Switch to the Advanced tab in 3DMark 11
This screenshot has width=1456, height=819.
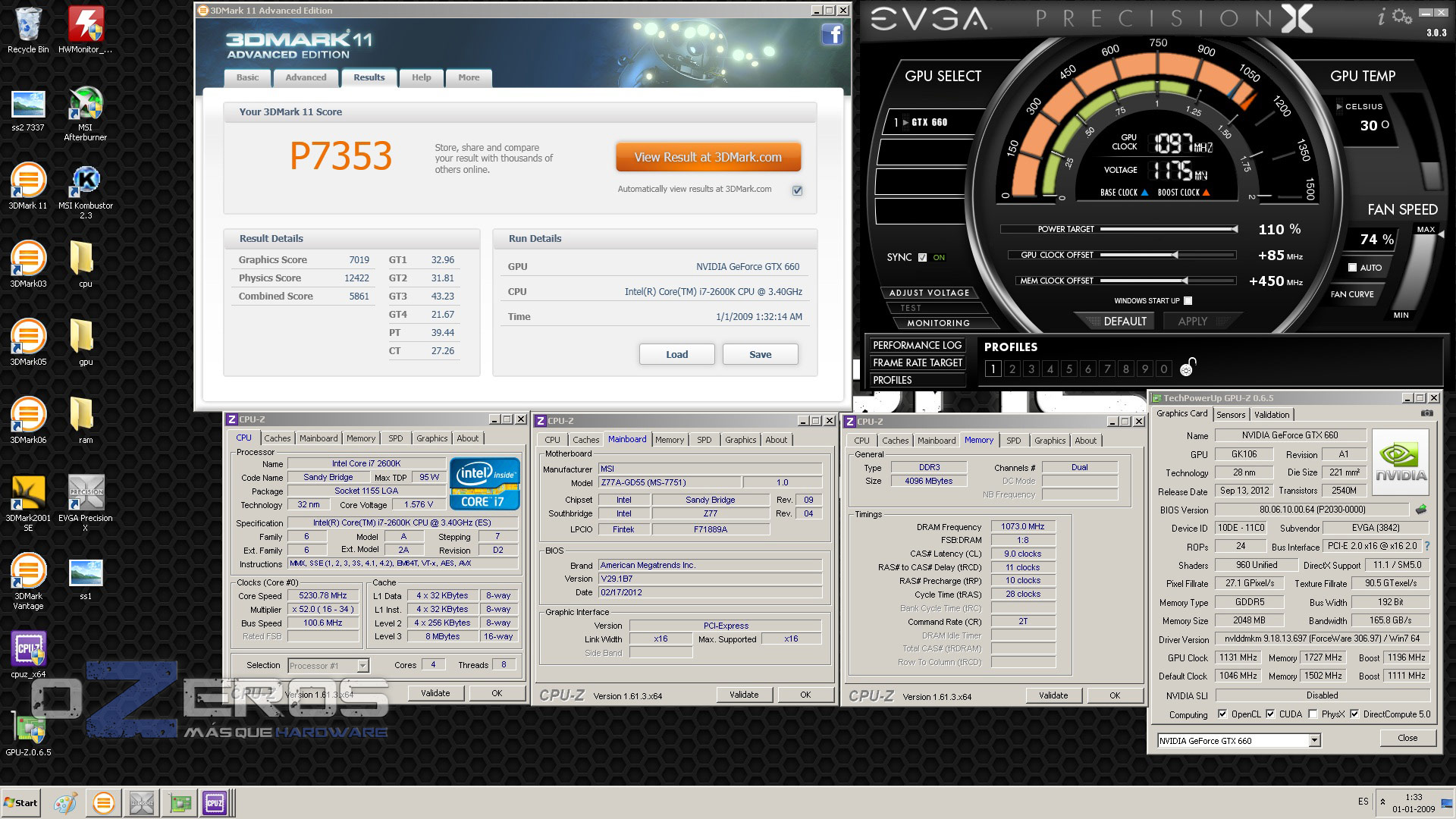coord(306,77)
